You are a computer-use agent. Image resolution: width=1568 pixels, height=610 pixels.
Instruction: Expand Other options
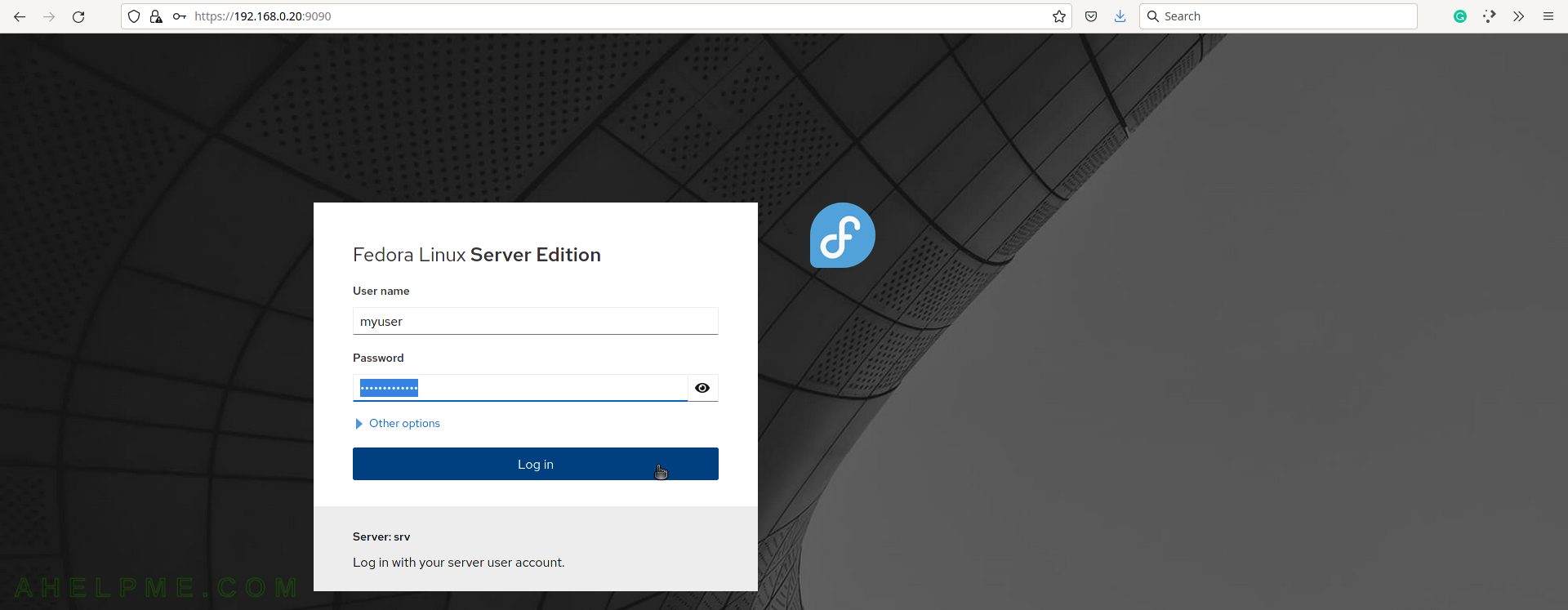click(398, 423)
